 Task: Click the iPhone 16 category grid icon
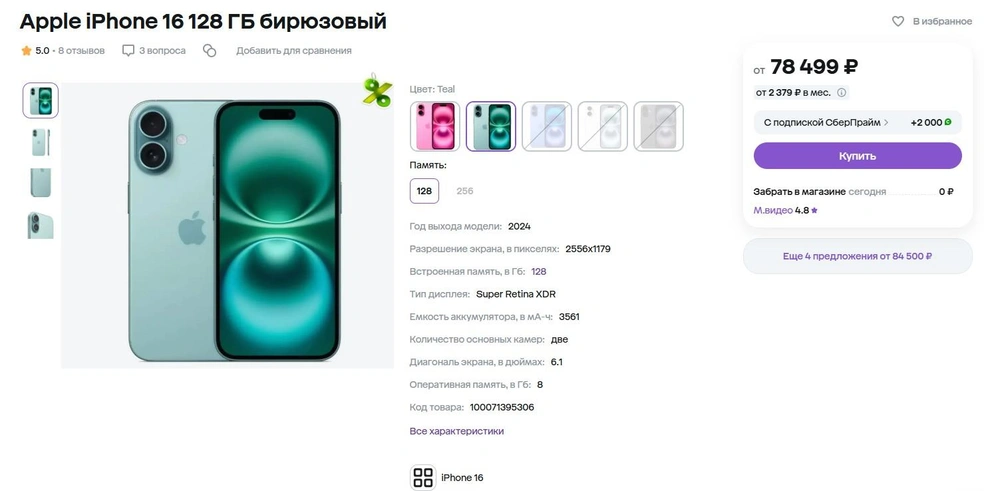tap(423, 477)
